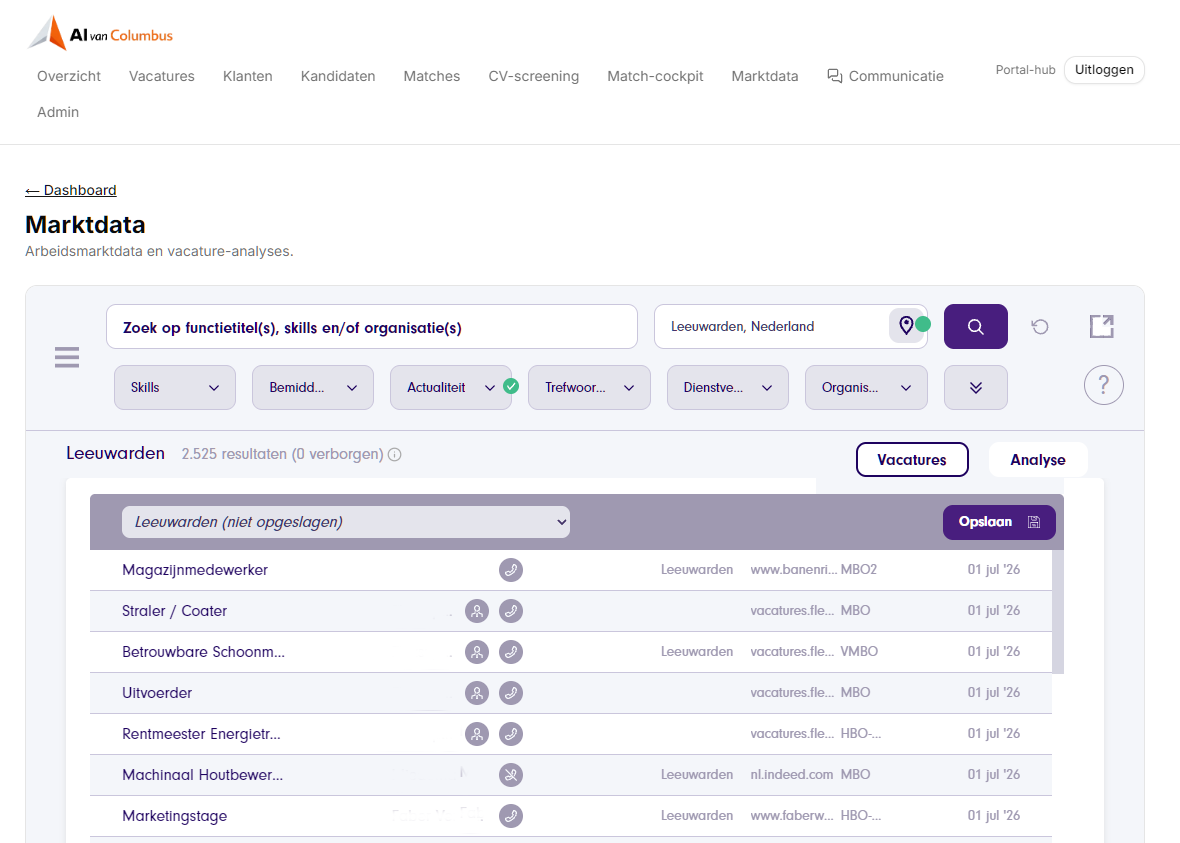Click green check badge on Actualiteit filter
Viewport: 1180px width, 843px height.
(x=511, y=386)
